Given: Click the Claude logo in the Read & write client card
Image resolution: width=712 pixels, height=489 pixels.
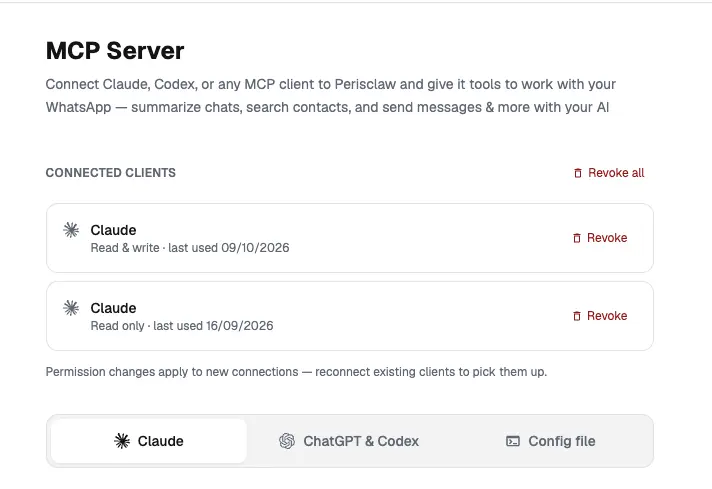Looking at the screenshot, I should [x=71, y=230].
